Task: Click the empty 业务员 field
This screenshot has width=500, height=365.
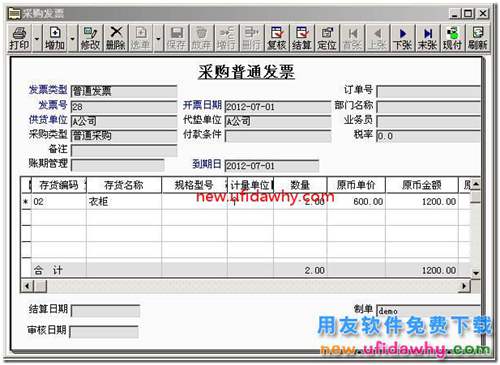Action: tap(428, 121)
